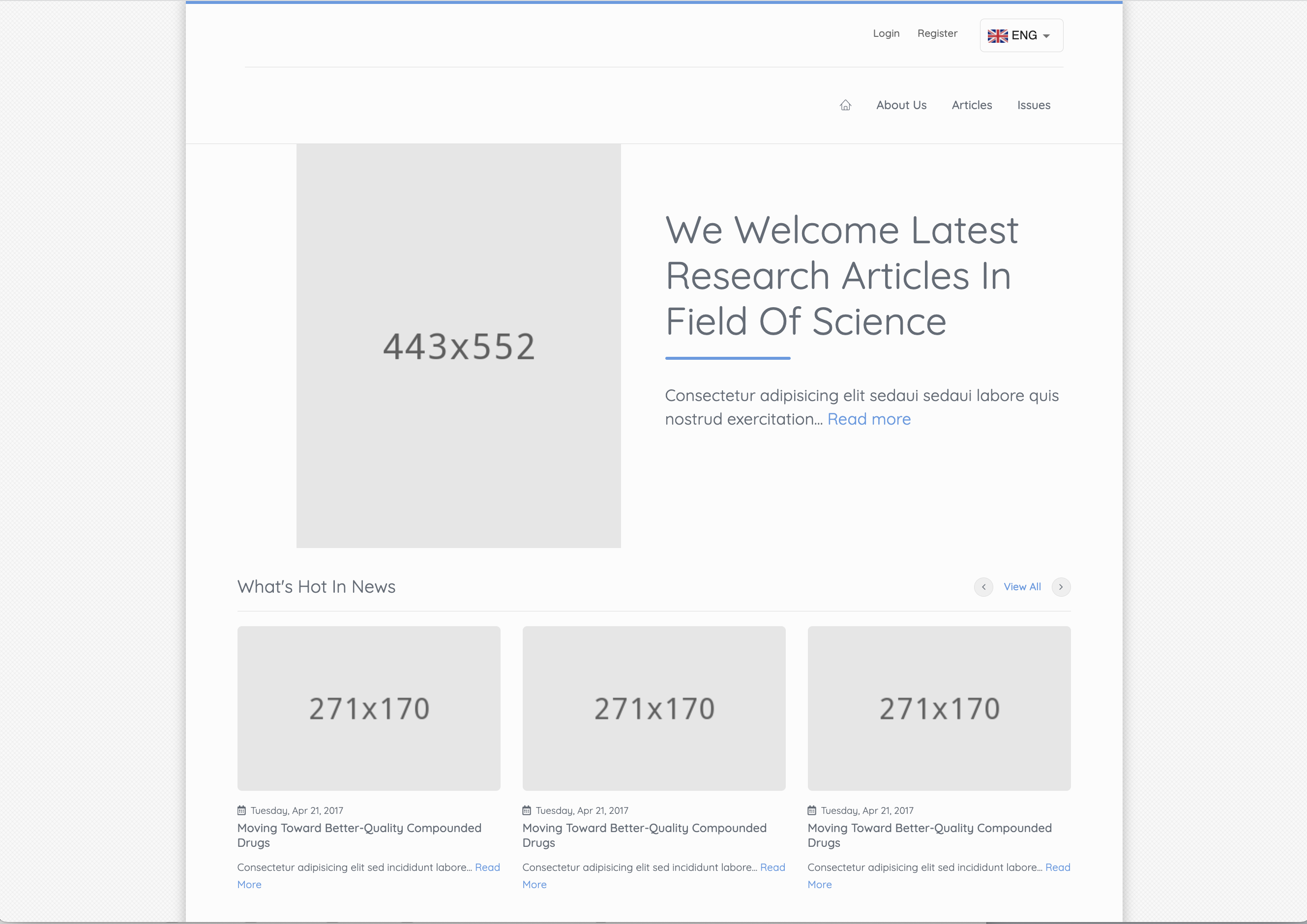This screenshot has width=1307, height=924.
Task: Click the Register link
Action: pyautogui.click(x=937, y=33)
